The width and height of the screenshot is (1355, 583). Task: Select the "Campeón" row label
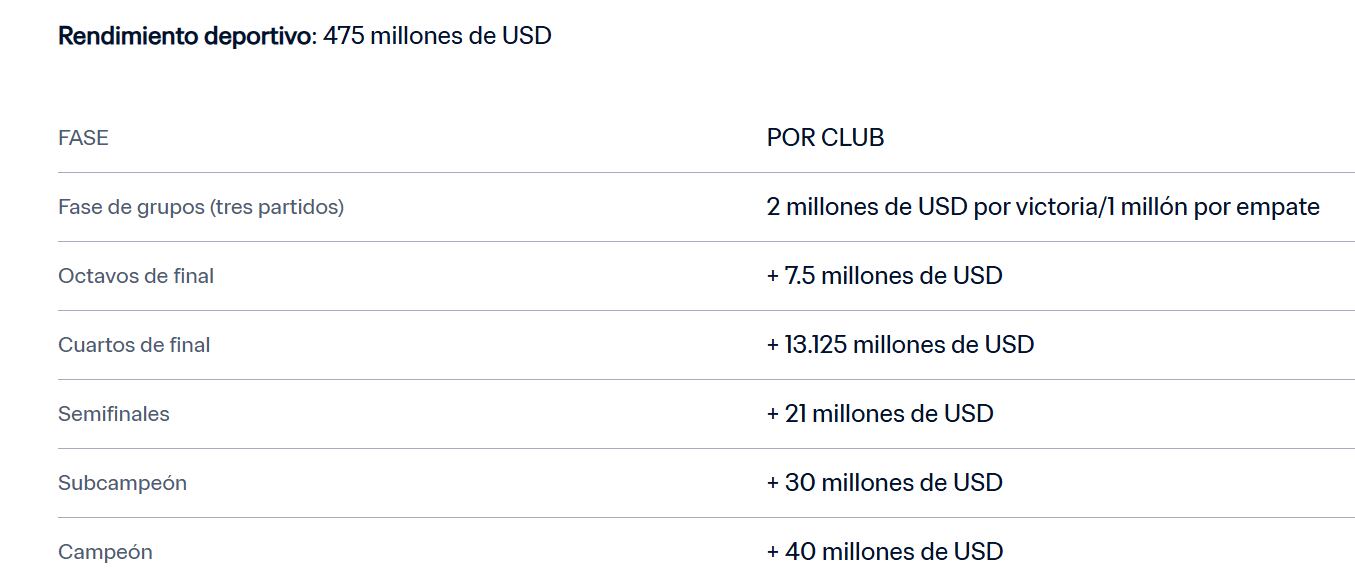pos(105,552)
